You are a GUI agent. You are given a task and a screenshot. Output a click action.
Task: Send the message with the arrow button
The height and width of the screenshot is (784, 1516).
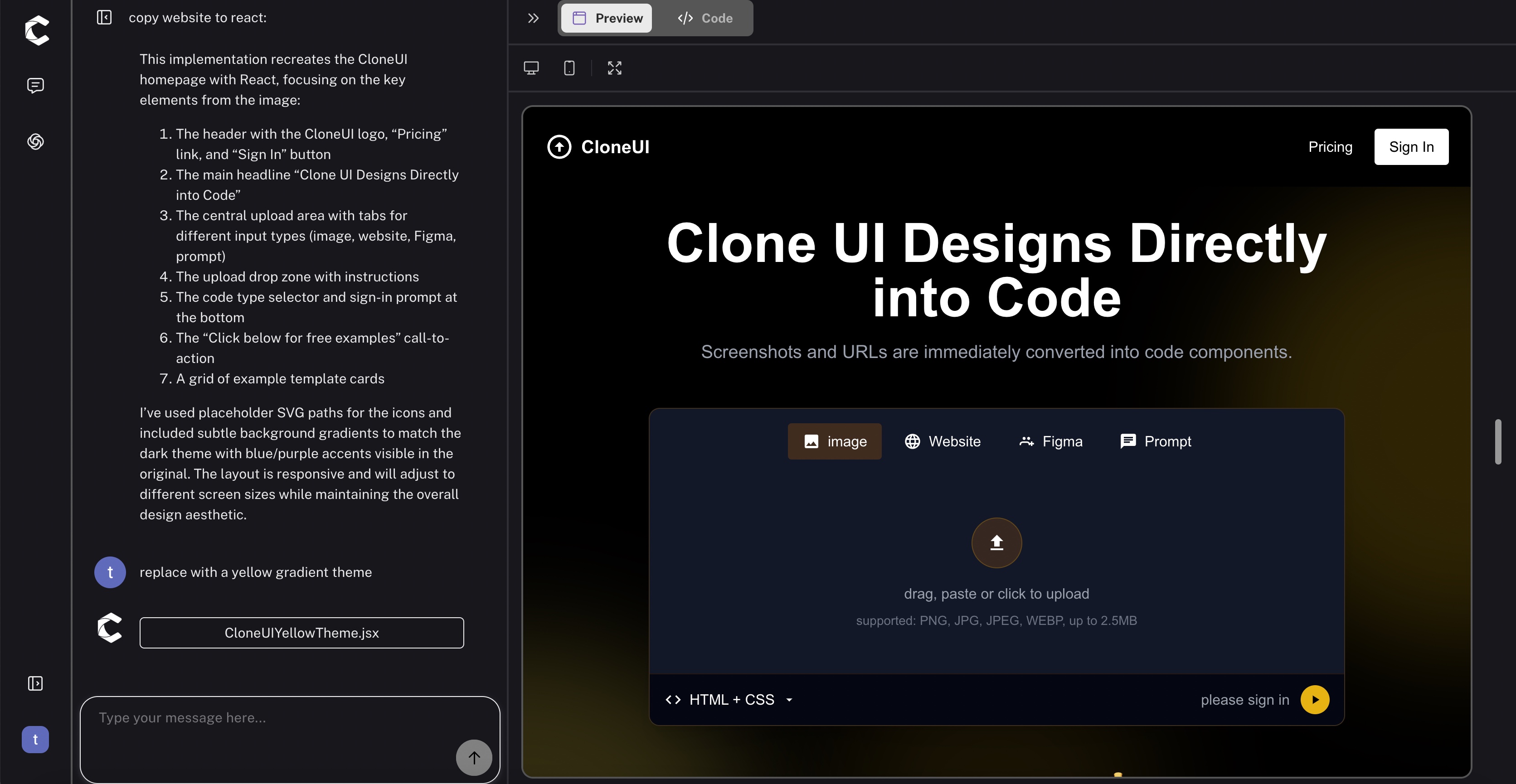tap(474, 758)
